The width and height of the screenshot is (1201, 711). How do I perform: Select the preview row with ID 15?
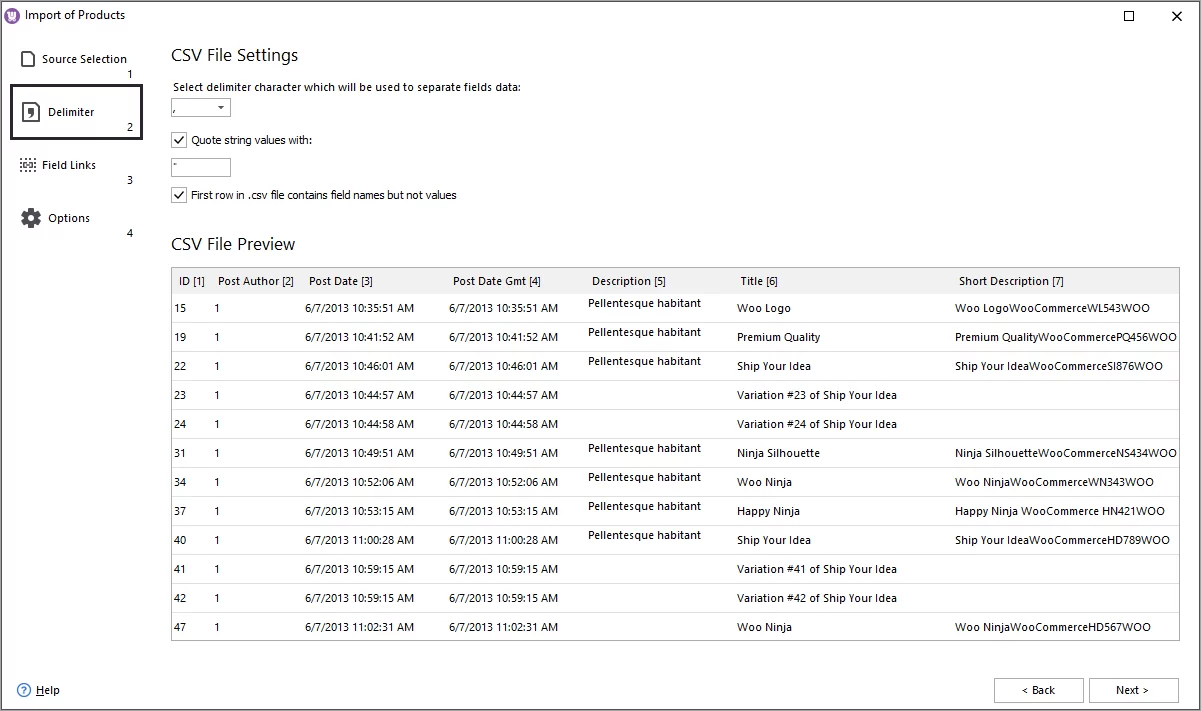(x=500, y=308)
